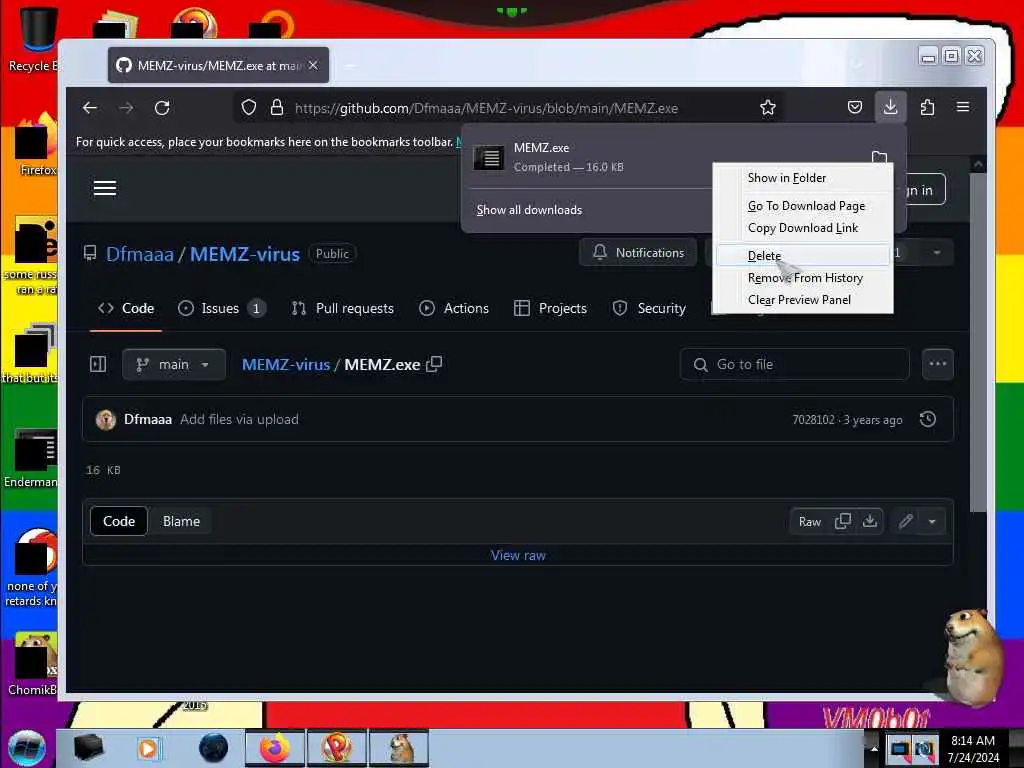The width and height of the screenshot is (1024, 768).
Task: Open the Issues tab
Action: click(x=221, y=308)
